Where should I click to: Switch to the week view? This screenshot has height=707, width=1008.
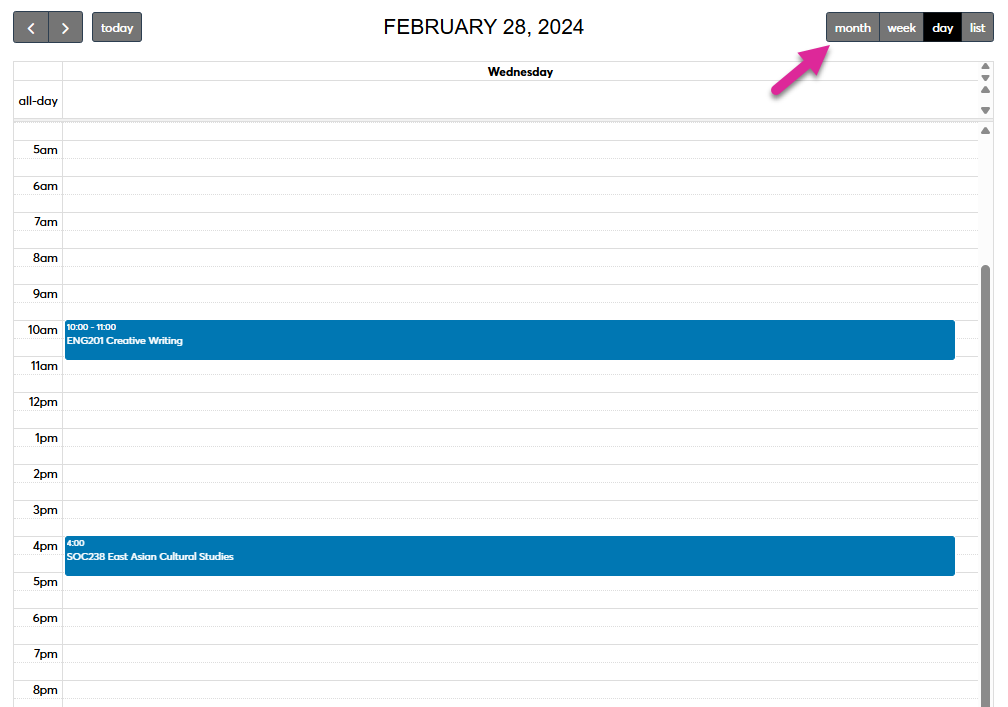[901, 27]
